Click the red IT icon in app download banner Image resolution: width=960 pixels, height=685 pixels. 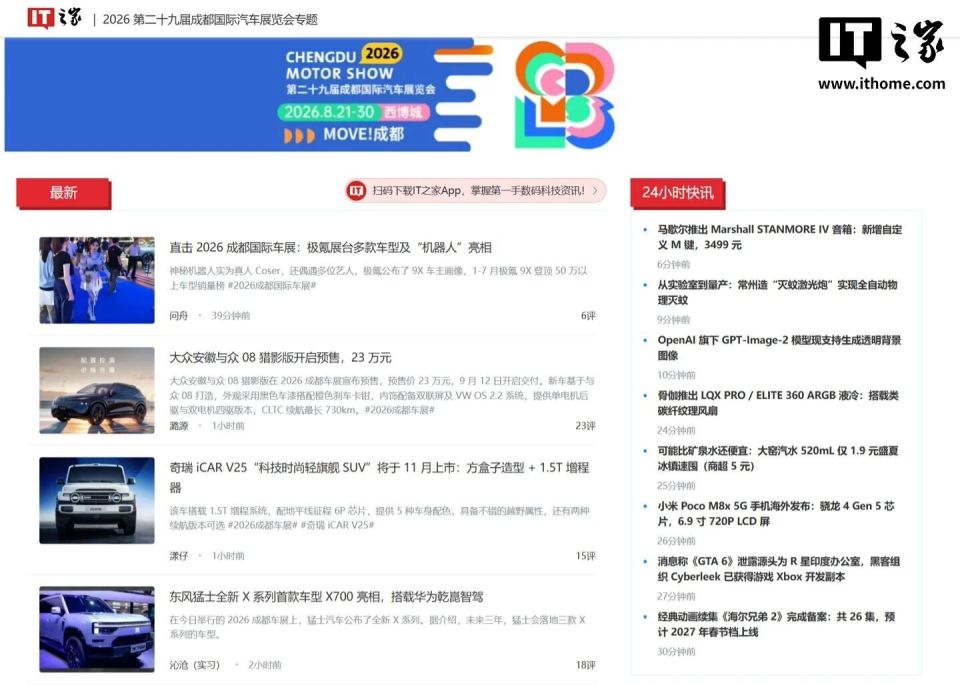pyautogui.click(x=356, y=191)
